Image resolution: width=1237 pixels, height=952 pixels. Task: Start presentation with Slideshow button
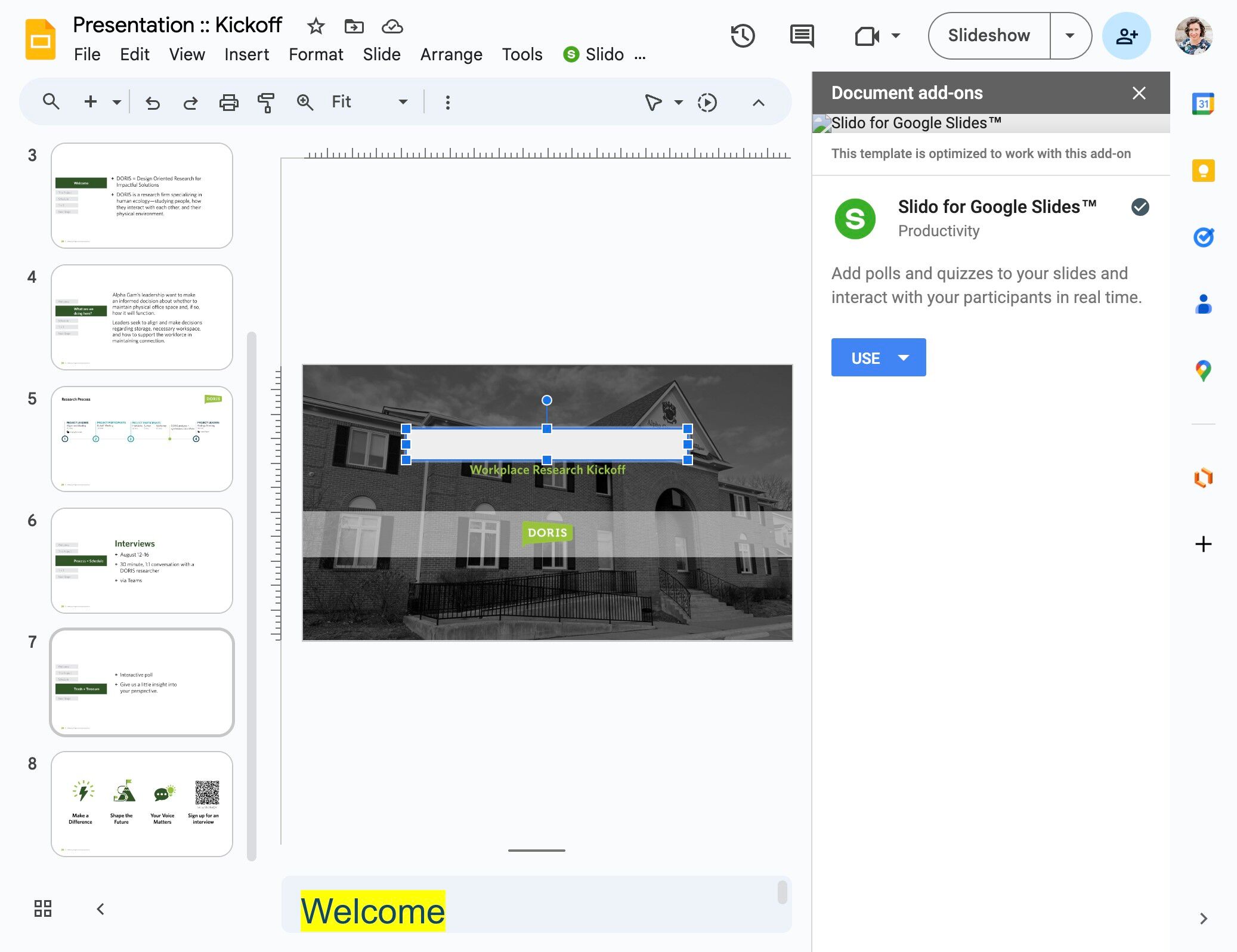point(989,36)
